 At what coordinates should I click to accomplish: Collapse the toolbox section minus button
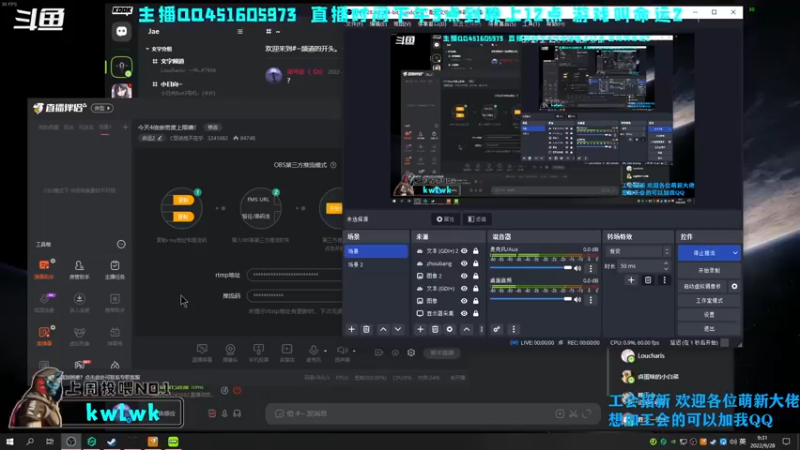pos(121,244)
